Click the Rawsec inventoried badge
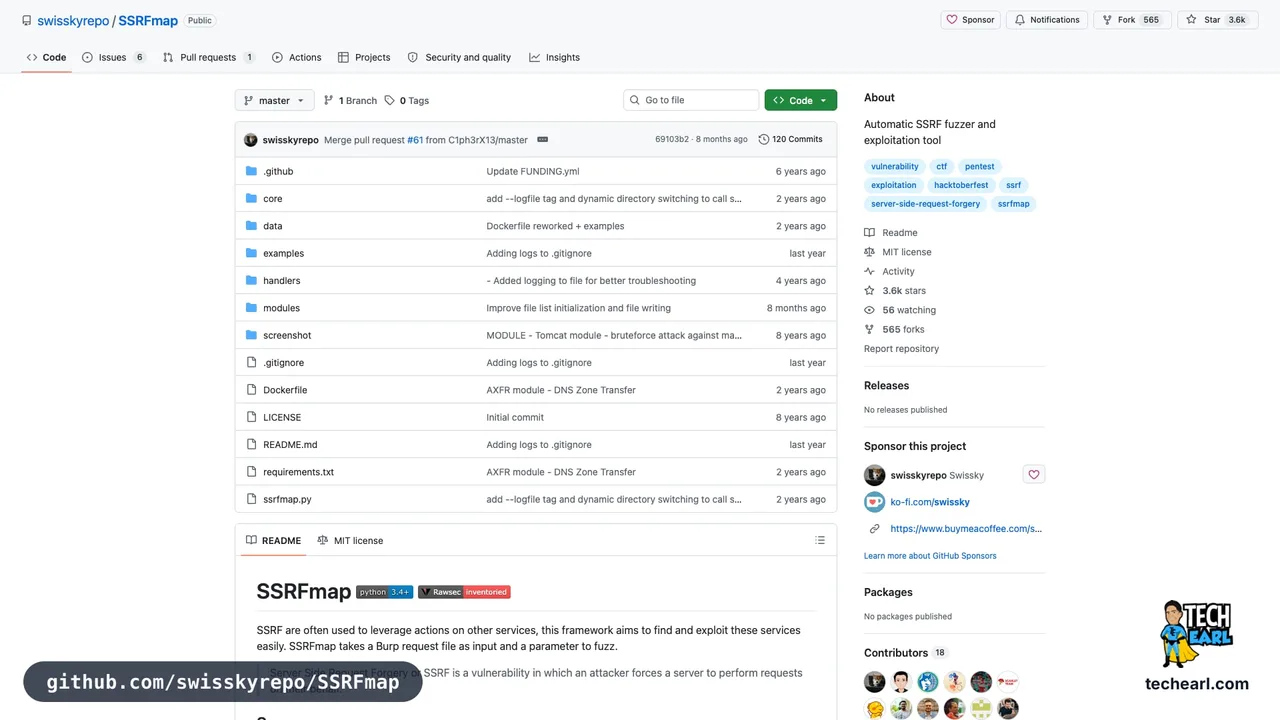The width and height of the screenshot is (1280, 720). [464, 592]
